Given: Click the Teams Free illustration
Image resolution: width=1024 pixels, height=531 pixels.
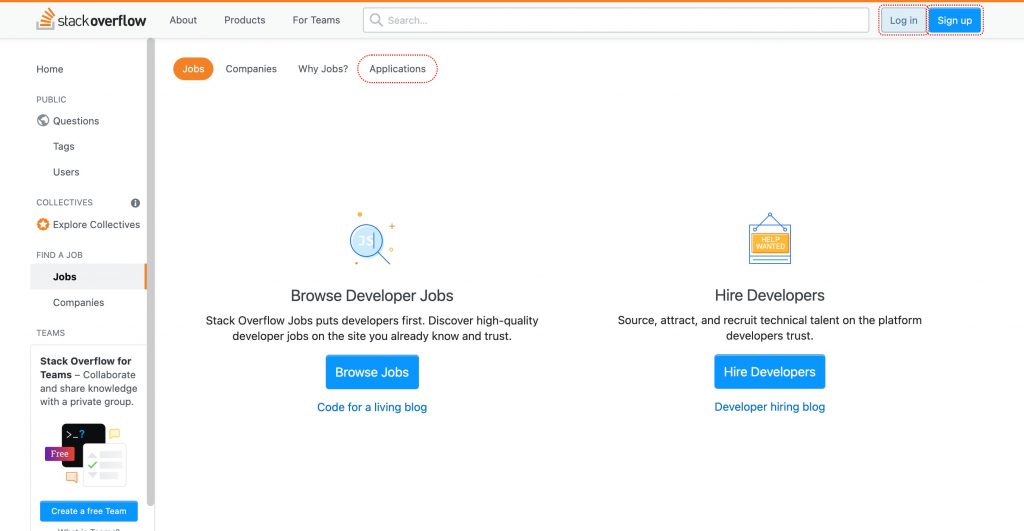Looking at the screenshot, I should 86,455.
